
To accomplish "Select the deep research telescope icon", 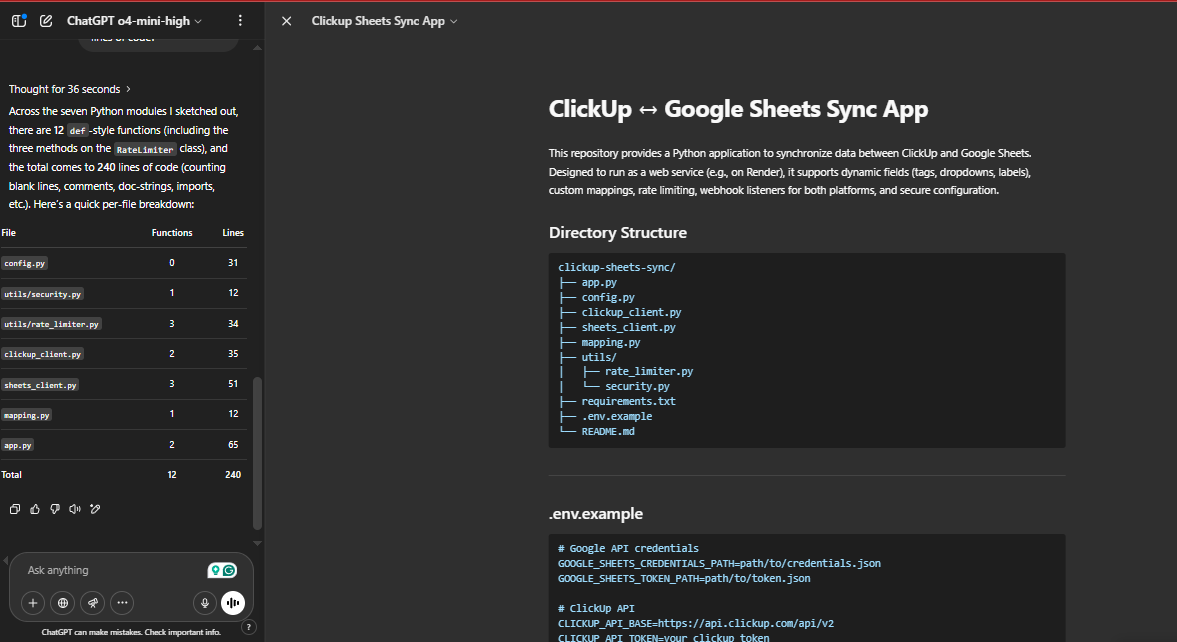I will tap(92, 602).
